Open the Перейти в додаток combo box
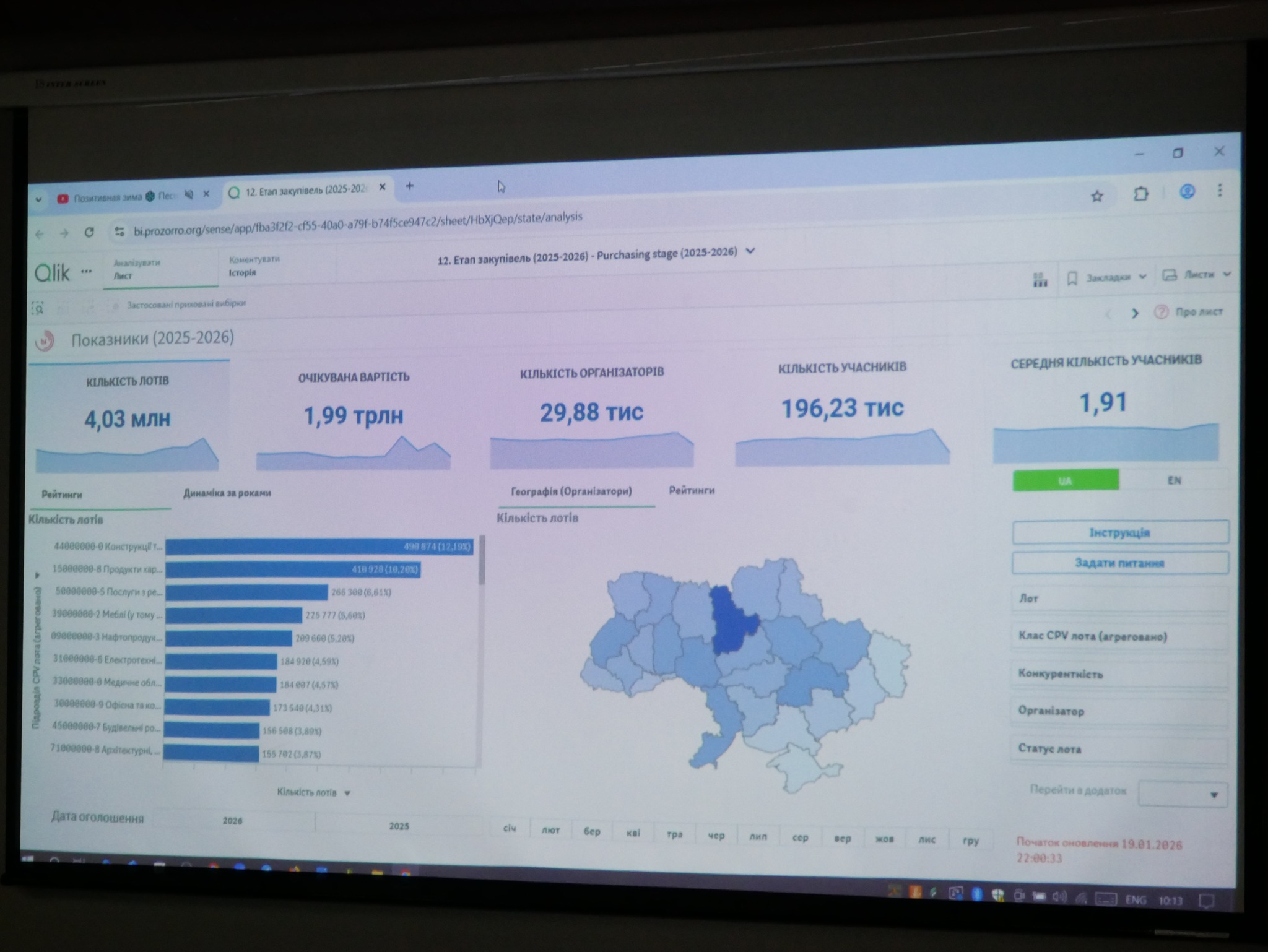The height and width of the screenshot is (952, 1268). click(1181, 794)
